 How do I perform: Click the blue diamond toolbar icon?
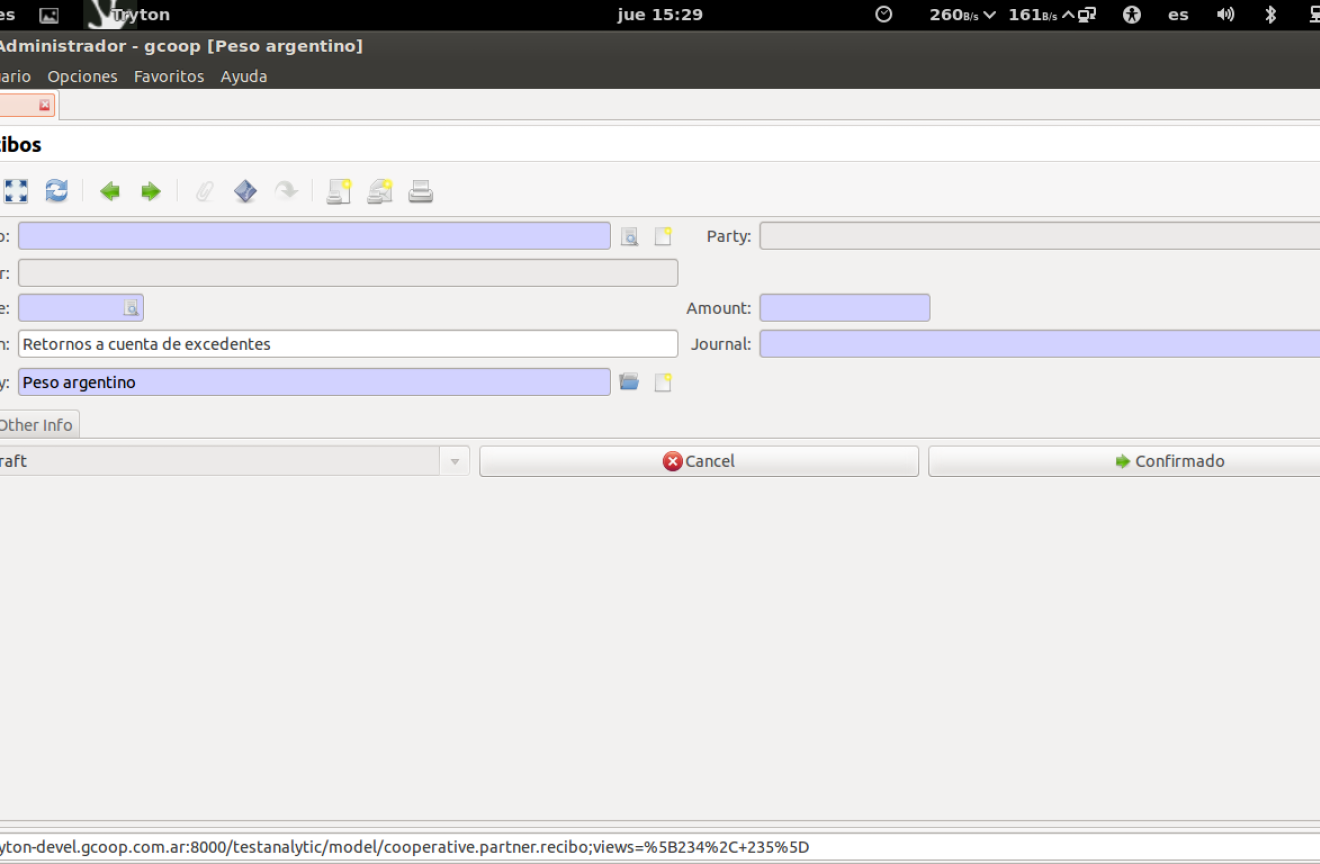pos(245,191)
